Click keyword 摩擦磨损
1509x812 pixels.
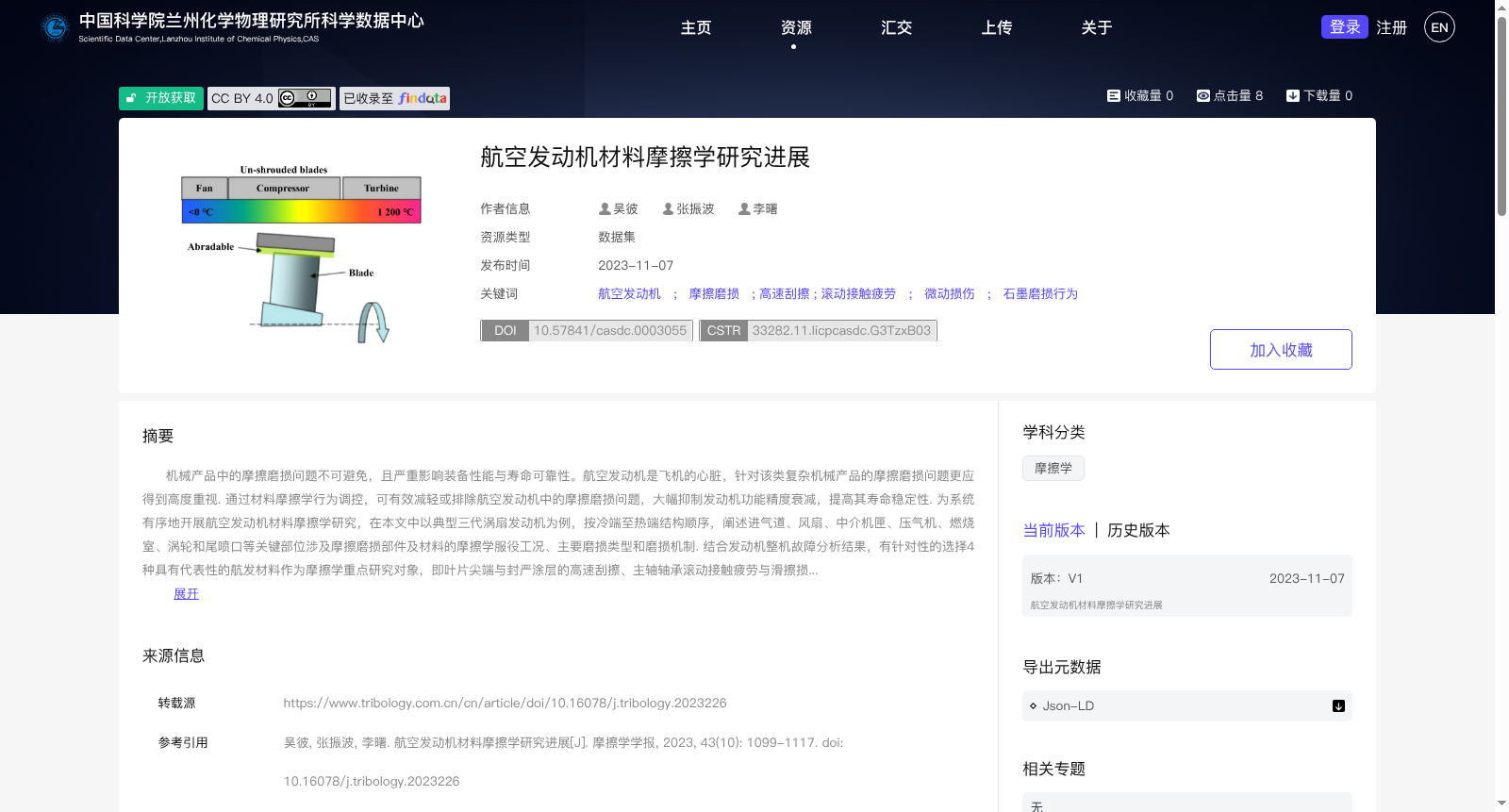(x=714, y=293)
